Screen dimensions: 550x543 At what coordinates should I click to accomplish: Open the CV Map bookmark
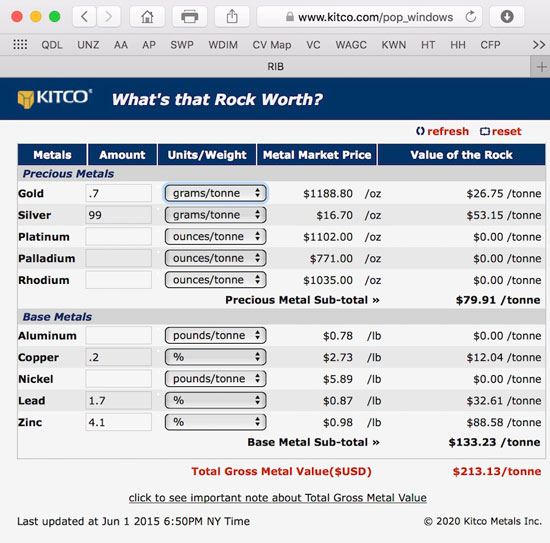click(x=272, y=45)
